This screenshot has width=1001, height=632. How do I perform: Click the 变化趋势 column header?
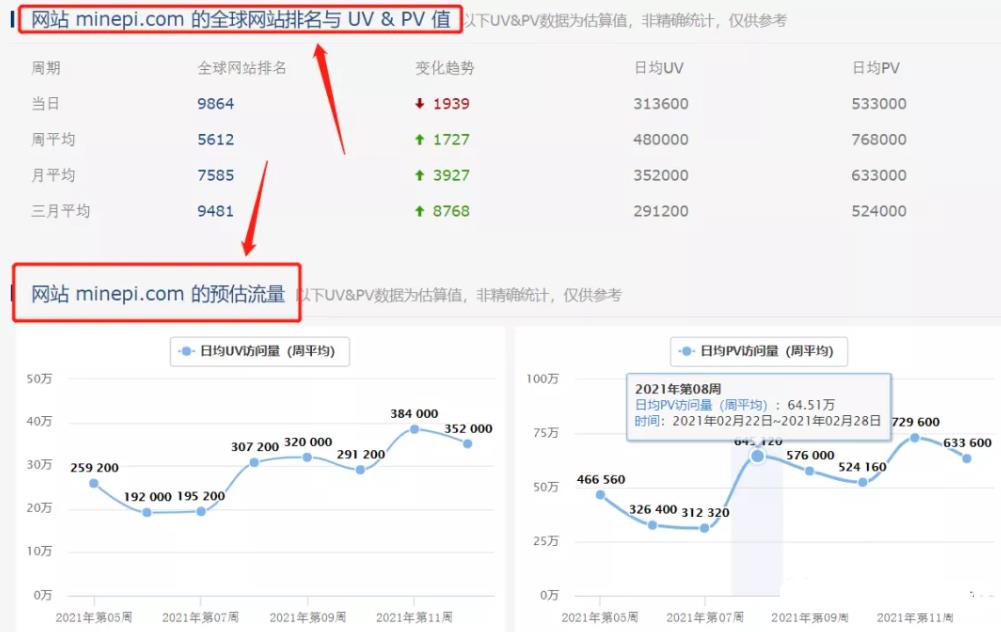pos(445,68)
